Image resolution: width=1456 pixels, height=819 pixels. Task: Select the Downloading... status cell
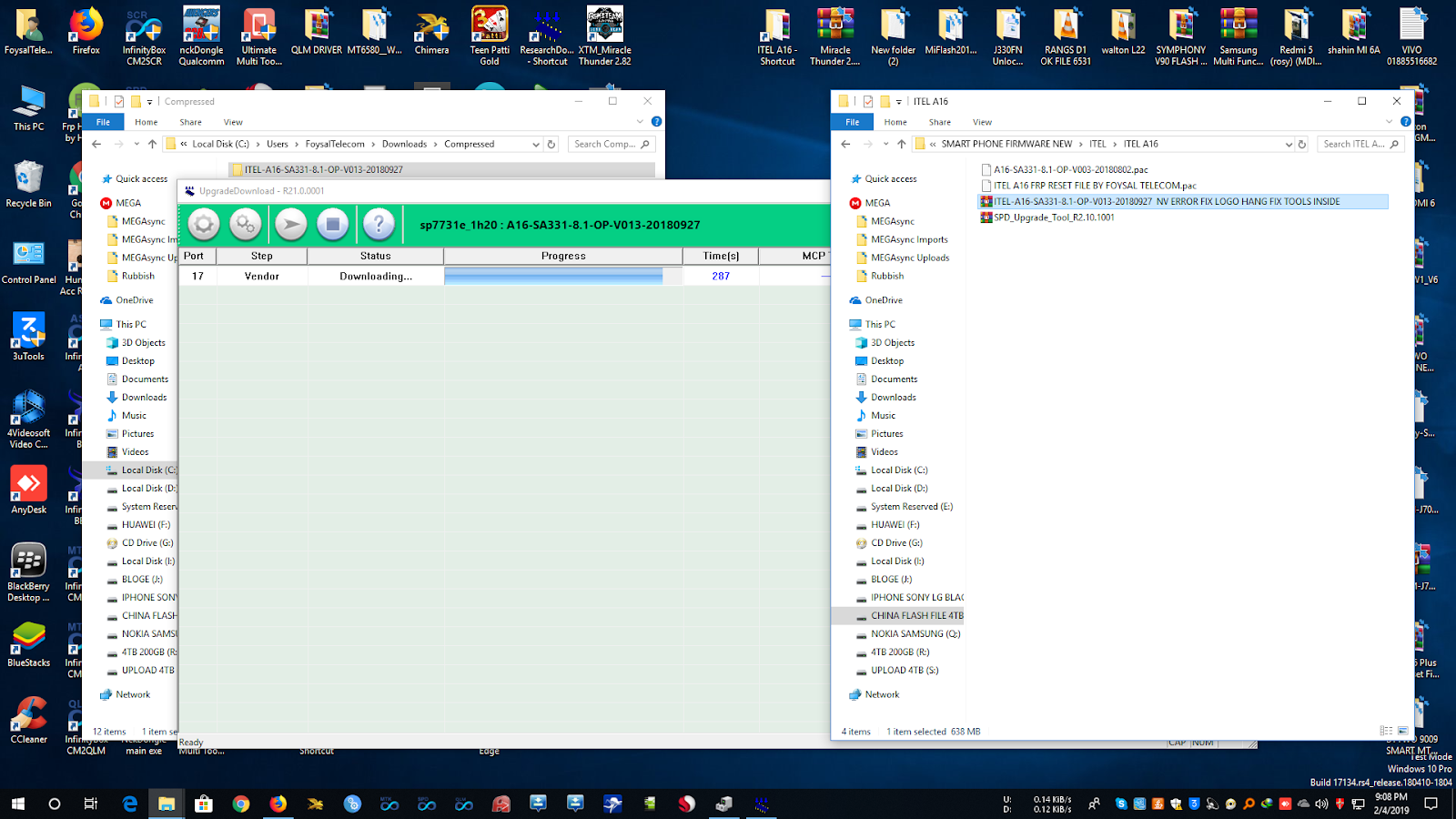tap(376, 276)
